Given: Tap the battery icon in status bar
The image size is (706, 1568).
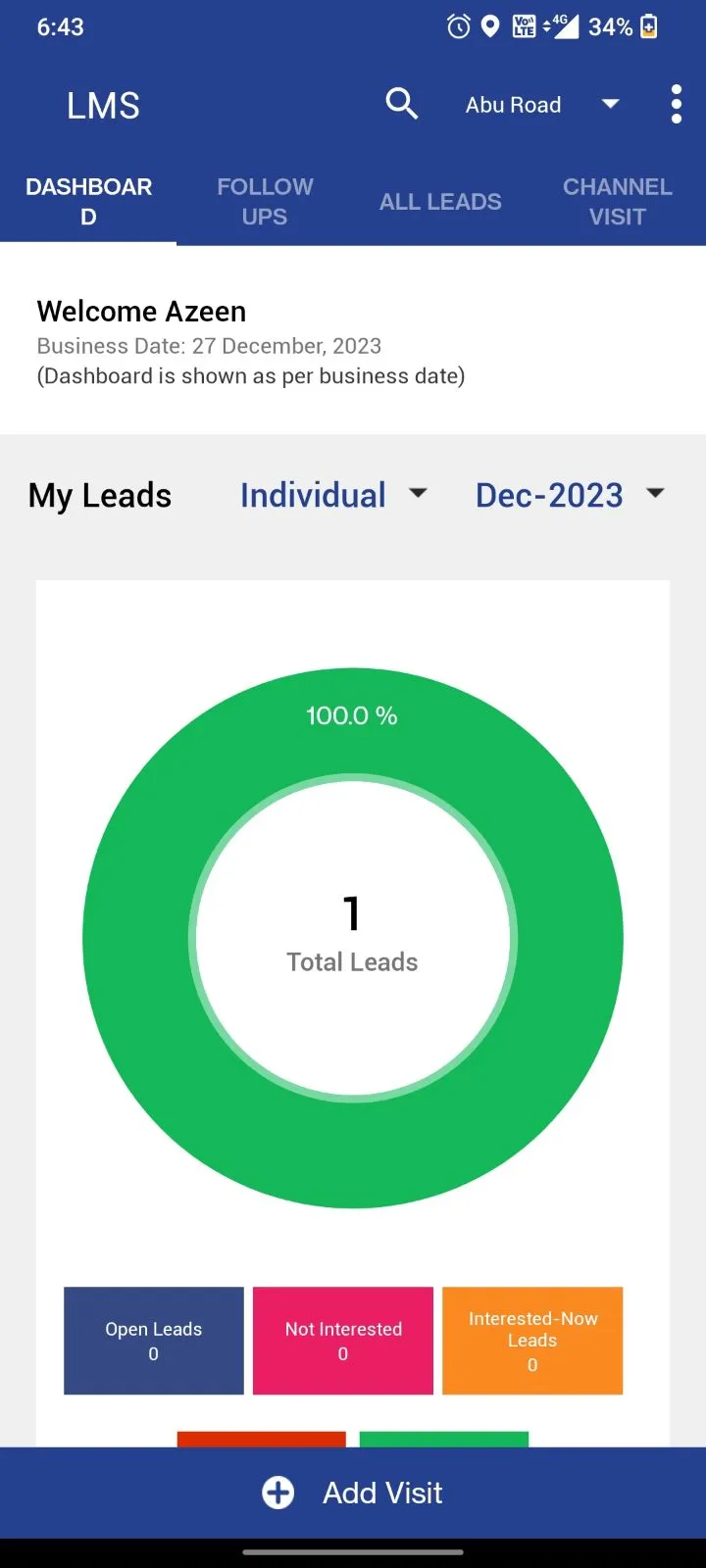Looking at the screenshot, I should pyautogui.click(x=649, y=26).
